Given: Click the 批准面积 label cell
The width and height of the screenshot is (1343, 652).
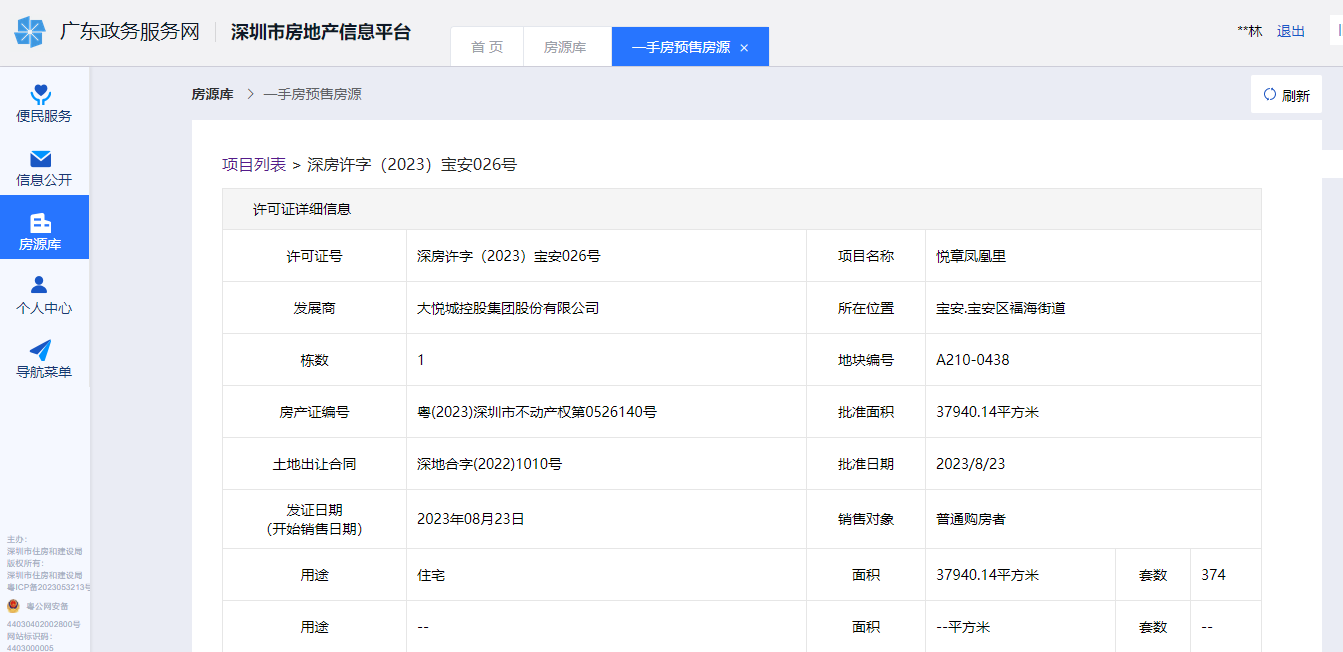Looking at the screenshot, I should click(866, 412).
